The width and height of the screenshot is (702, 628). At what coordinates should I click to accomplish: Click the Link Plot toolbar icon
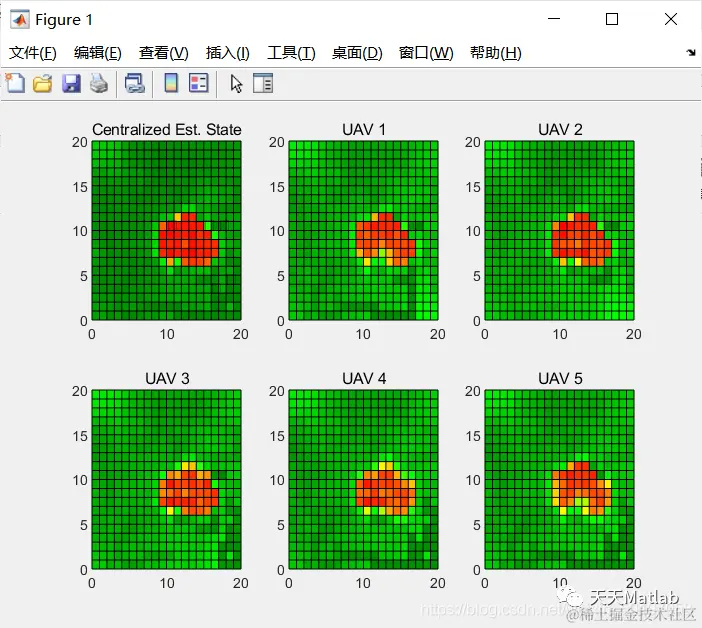(135, 84)
